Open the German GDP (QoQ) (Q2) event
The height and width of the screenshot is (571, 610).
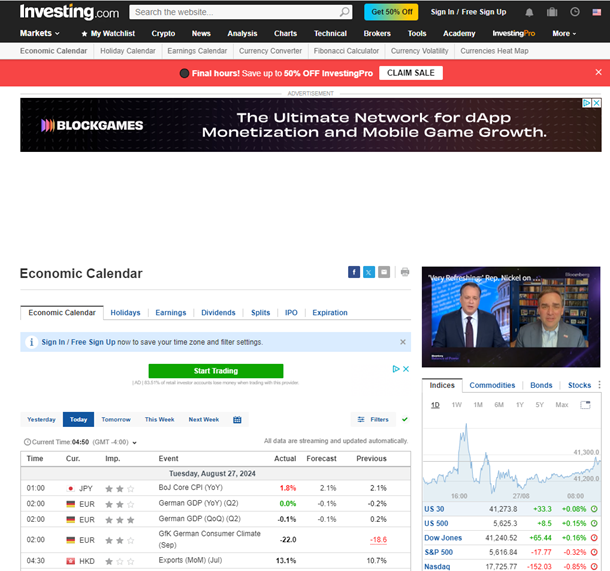pyautogui.click(x=200, y=519)
